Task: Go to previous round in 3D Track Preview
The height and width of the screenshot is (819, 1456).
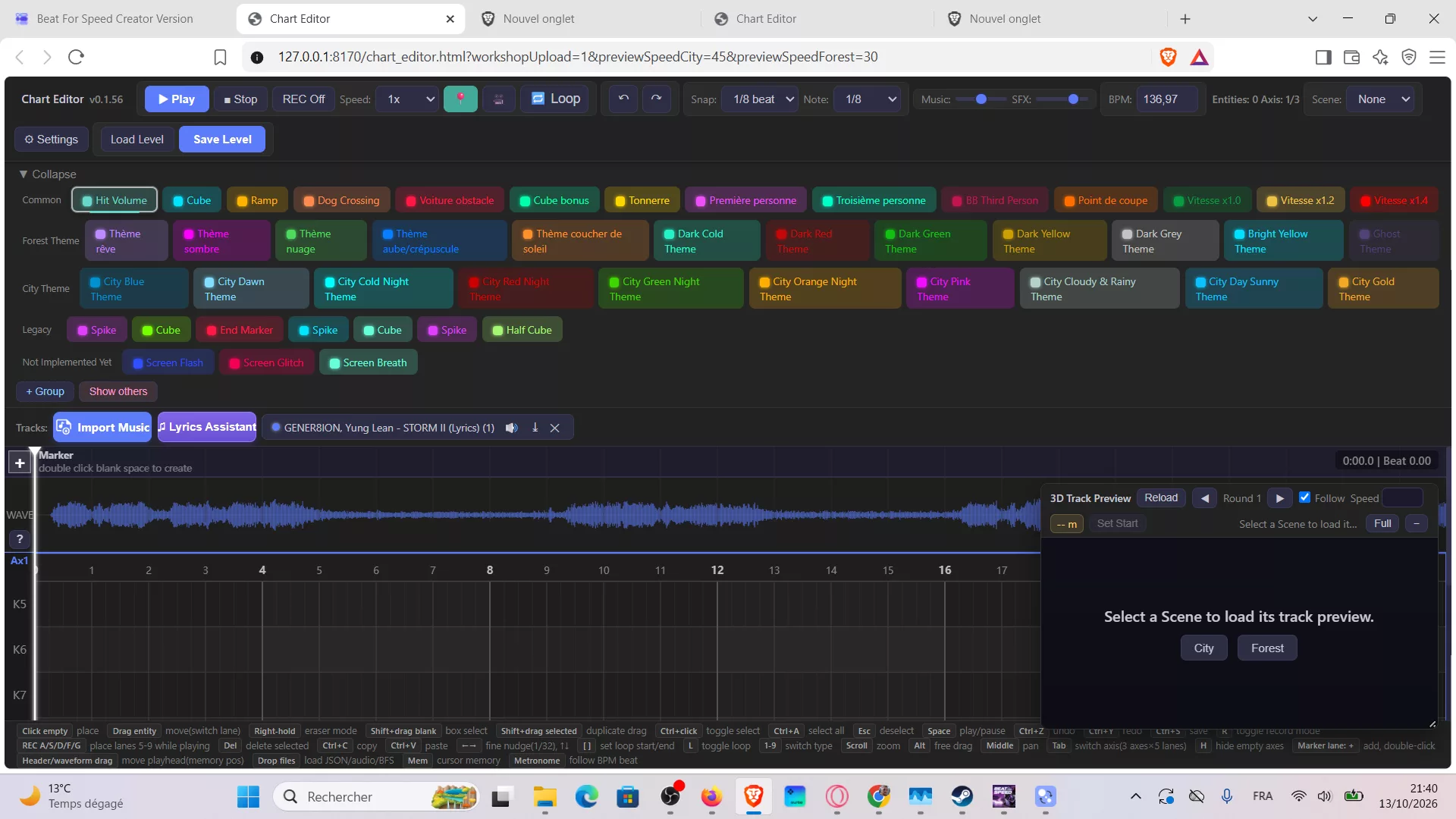Action: pos(1204,498)
